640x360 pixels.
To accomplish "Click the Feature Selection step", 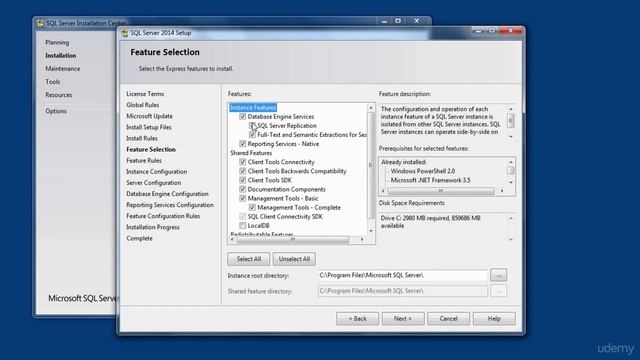I will [x=151, y=149].
